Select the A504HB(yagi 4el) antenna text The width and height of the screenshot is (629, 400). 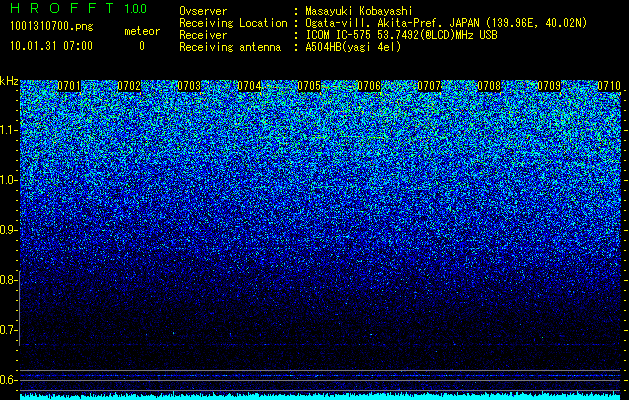tap(353, 47)
